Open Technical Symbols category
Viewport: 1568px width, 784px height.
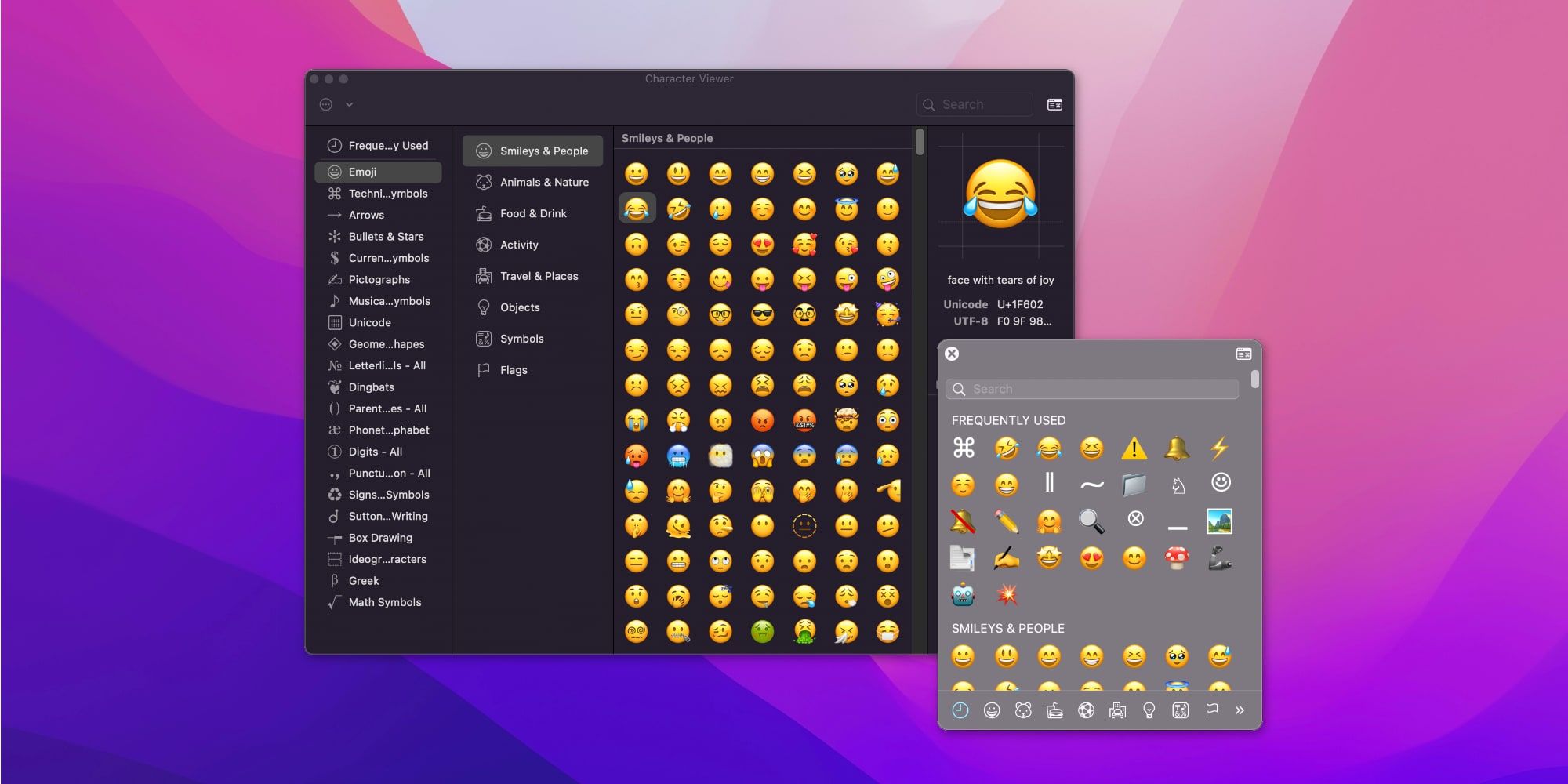(x=378, y=194)
